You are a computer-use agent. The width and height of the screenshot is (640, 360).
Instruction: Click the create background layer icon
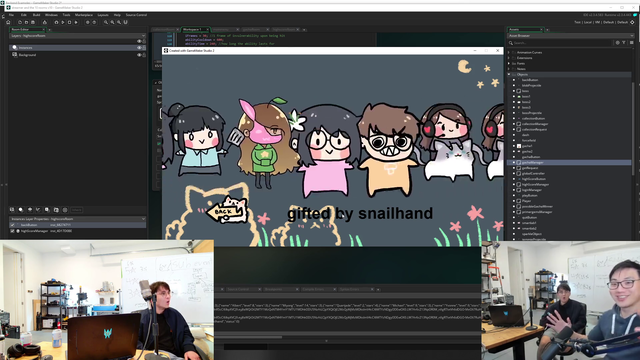[12, 210]
